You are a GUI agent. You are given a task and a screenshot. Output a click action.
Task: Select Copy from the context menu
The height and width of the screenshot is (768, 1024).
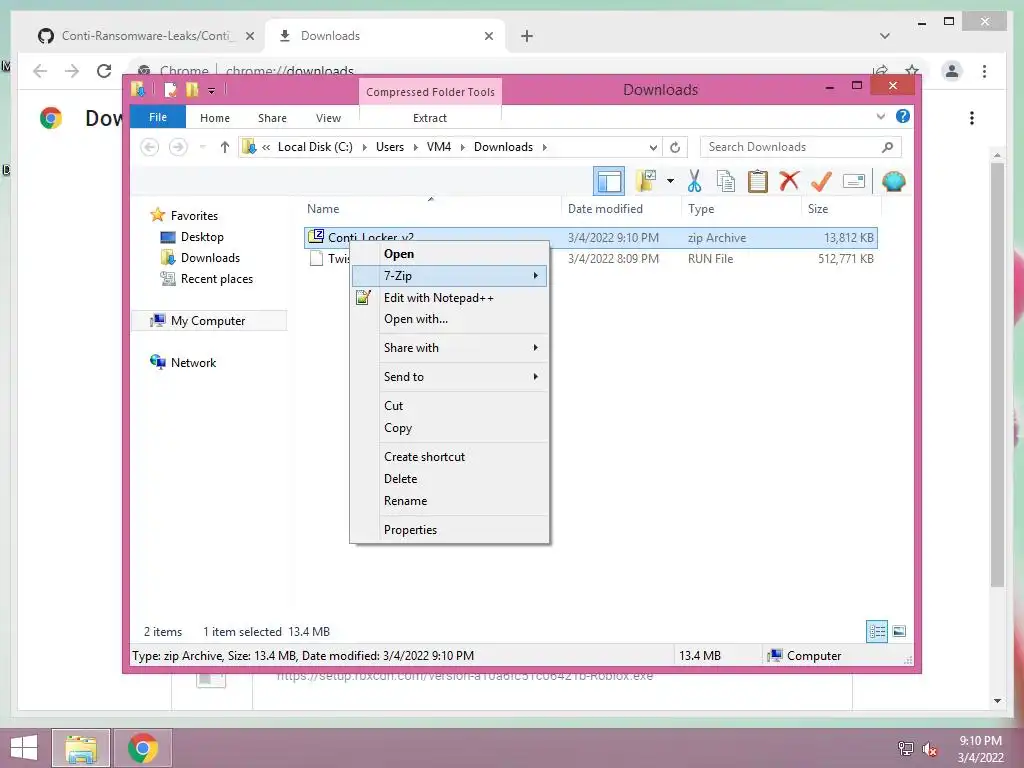click(x=449, y=428)
